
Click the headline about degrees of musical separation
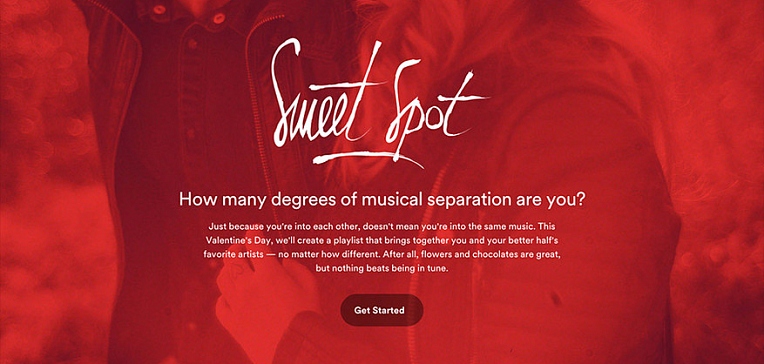point(382,200)
